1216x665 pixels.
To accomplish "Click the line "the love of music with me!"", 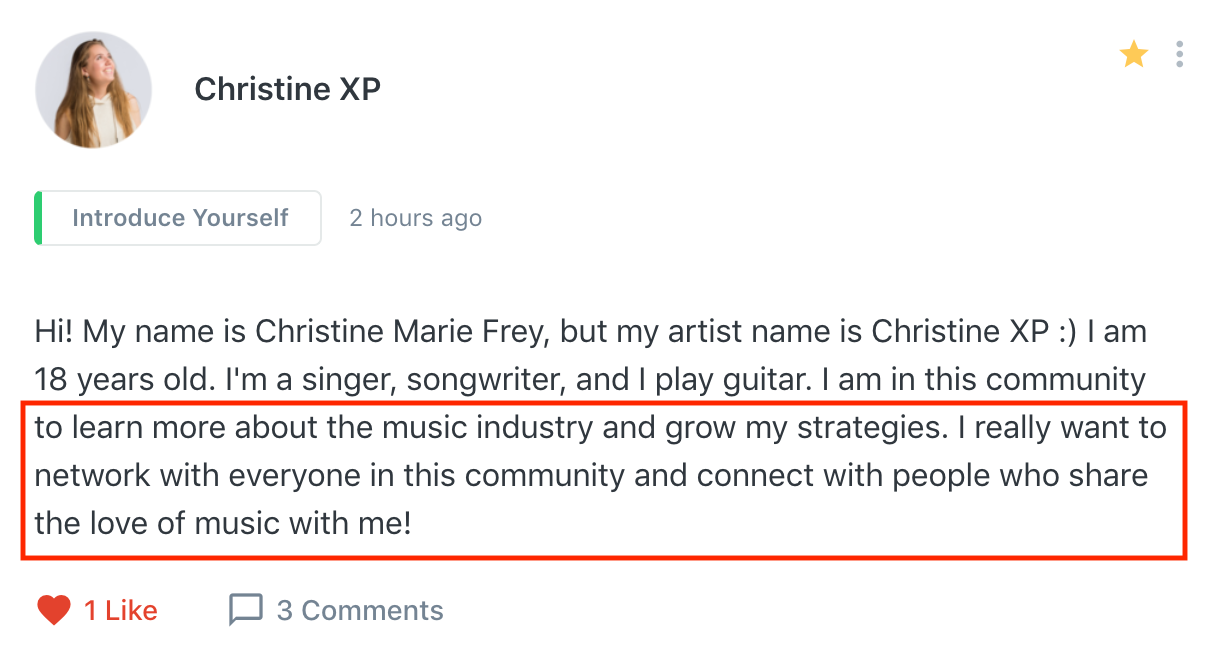I will pos(222,522).
